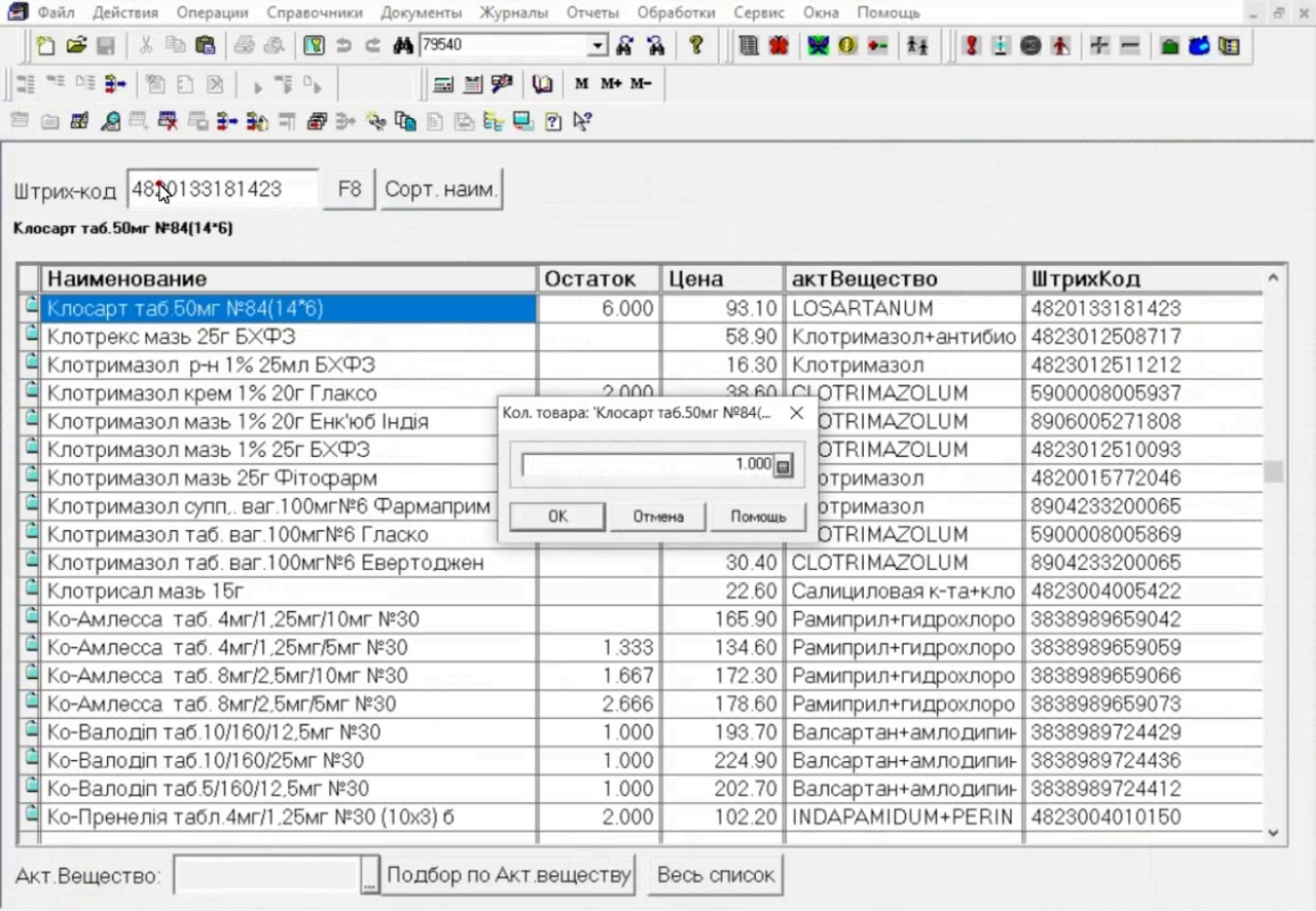Click Помощь button in the quantity dialog
This screenshot has height=911, width=1316.
pos(758,516)
